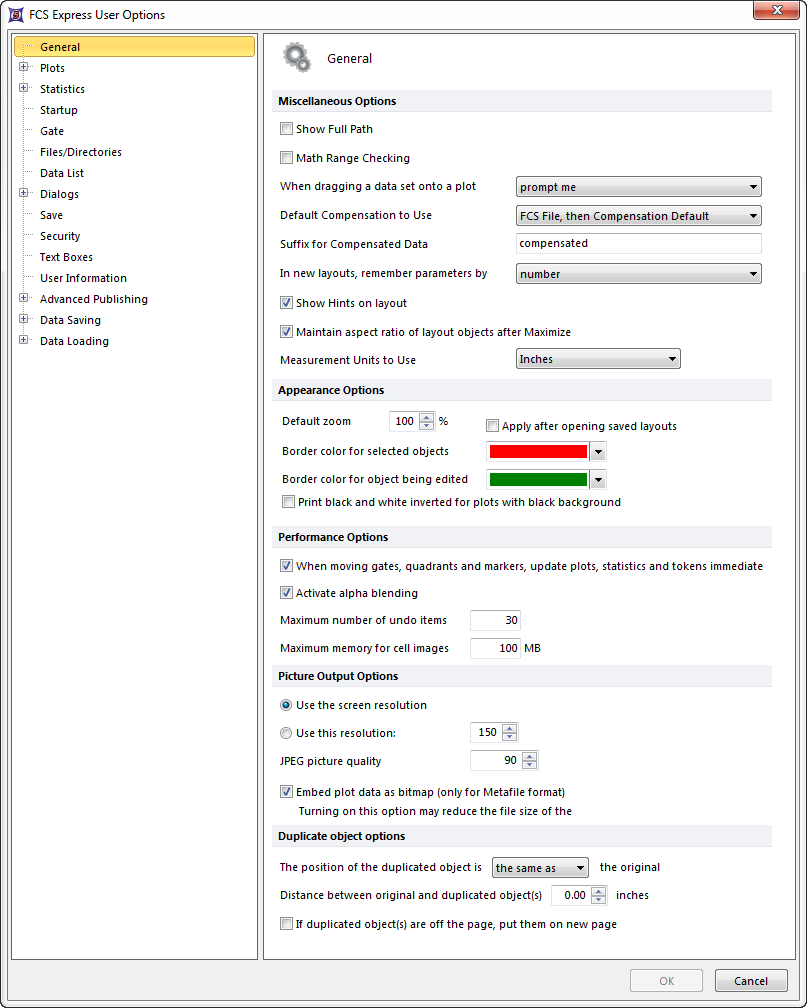Click the FCS Express title bar icon
This screenshot has height=1008, width=807.
click(x=15, y=14)
